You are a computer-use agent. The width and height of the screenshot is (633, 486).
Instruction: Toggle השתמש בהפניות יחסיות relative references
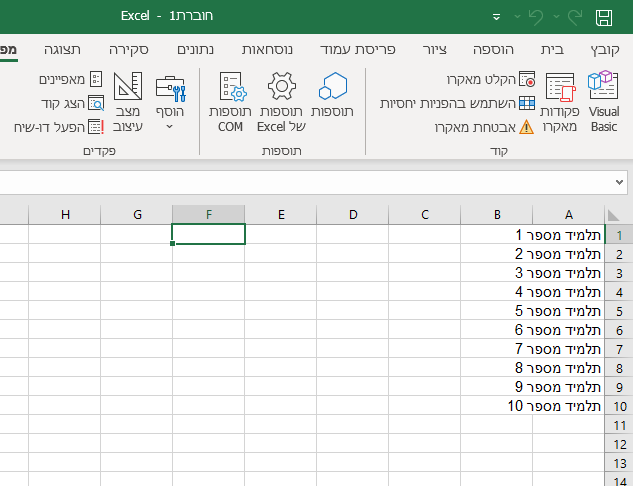coord(526,103)
